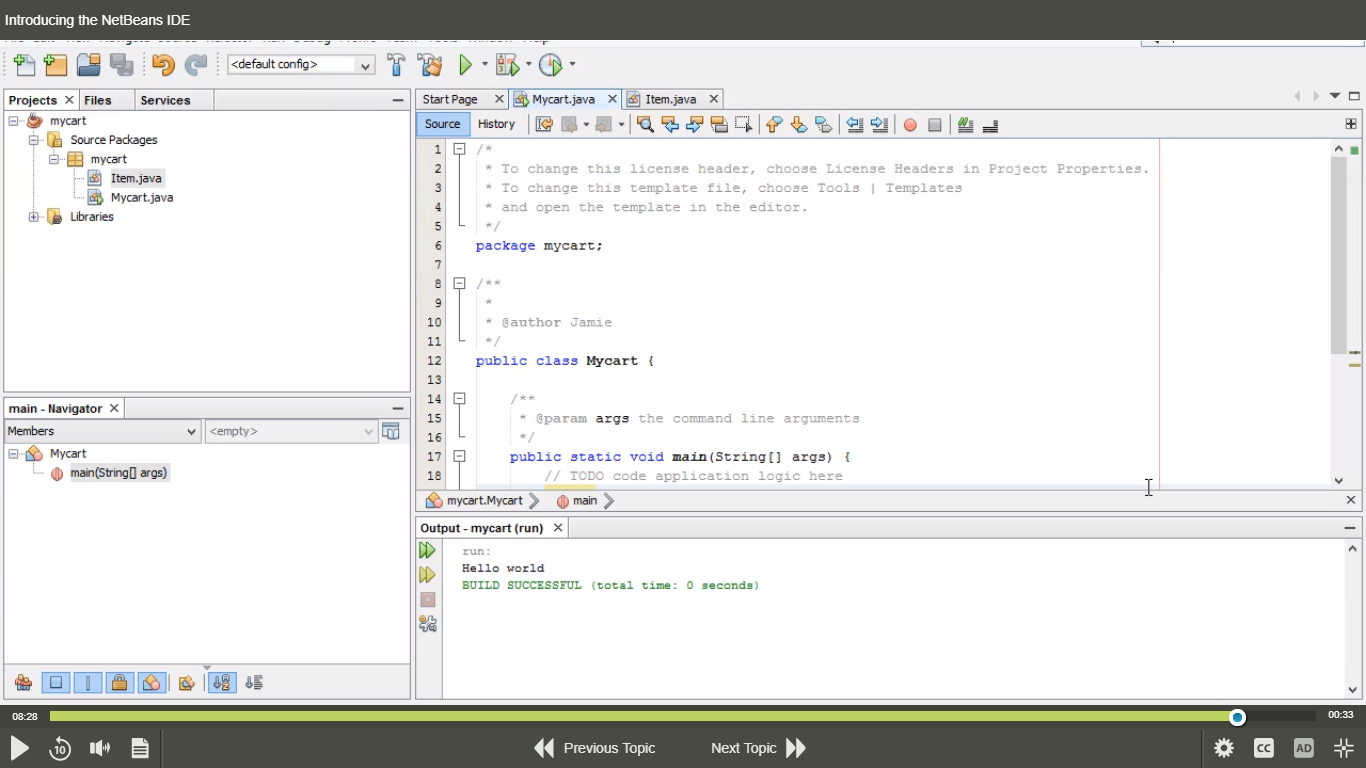
Task: Select Mycart.java in project tree
Action: (x=141, y=197)
